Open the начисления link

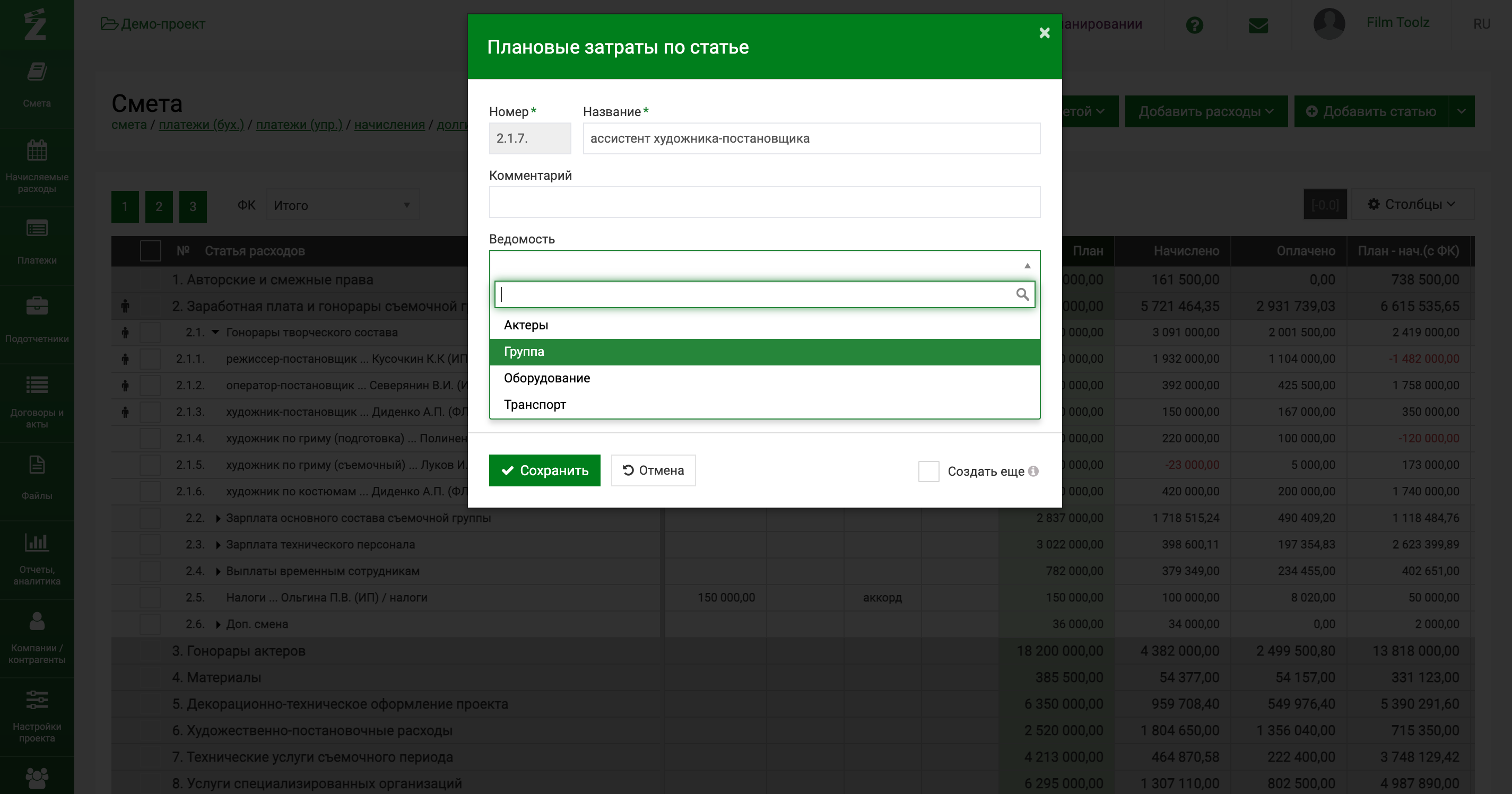[x=389, y=125]
